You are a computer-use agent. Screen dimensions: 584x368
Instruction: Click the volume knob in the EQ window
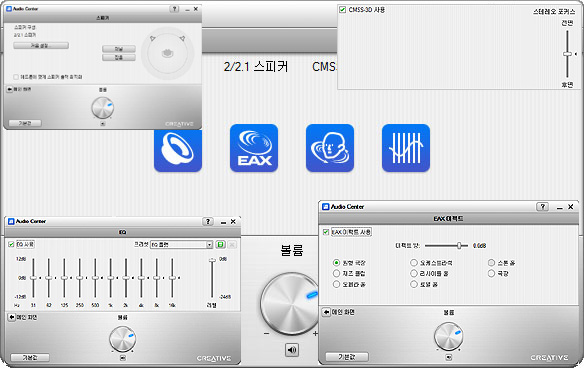[x=123, y=339]
